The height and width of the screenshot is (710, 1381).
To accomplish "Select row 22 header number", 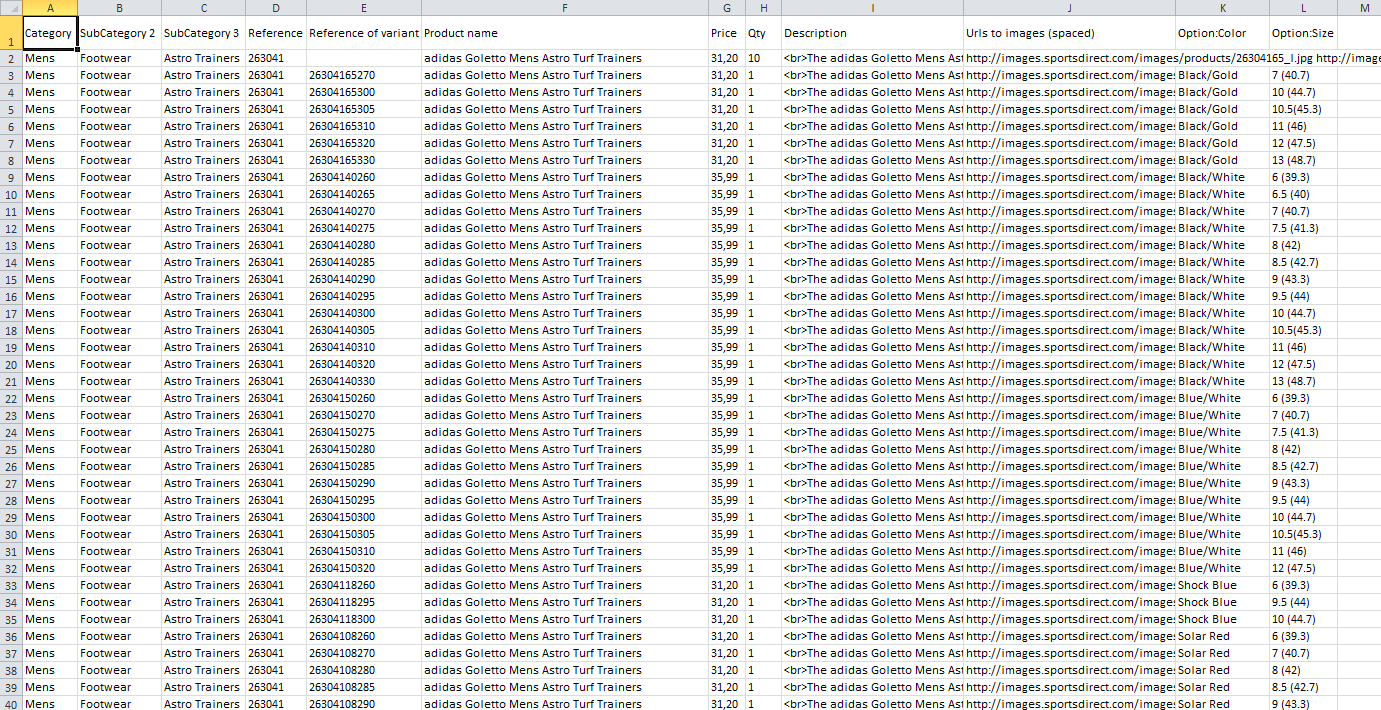I will coord(10,399).
